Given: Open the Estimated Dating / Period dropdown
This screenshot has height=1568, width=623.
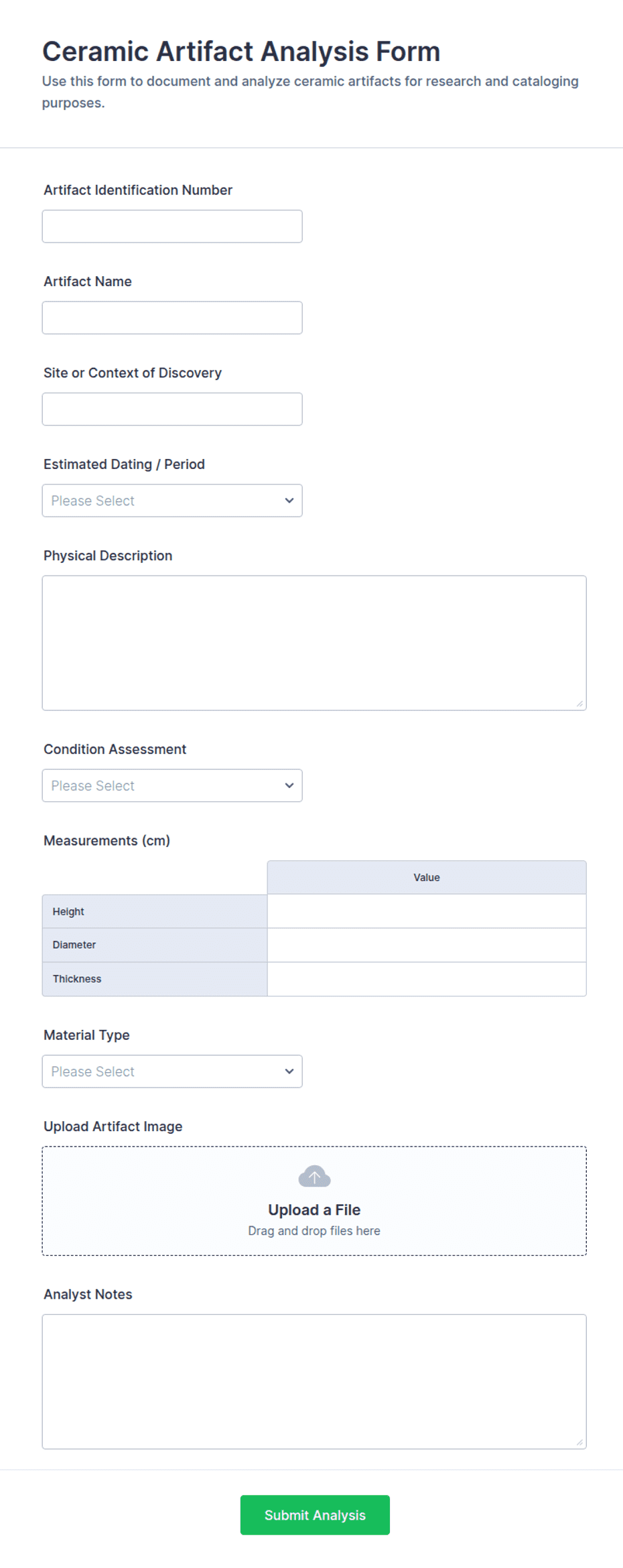Looking at the screenshot, I should pyautogui.click(x=172, y=501).
